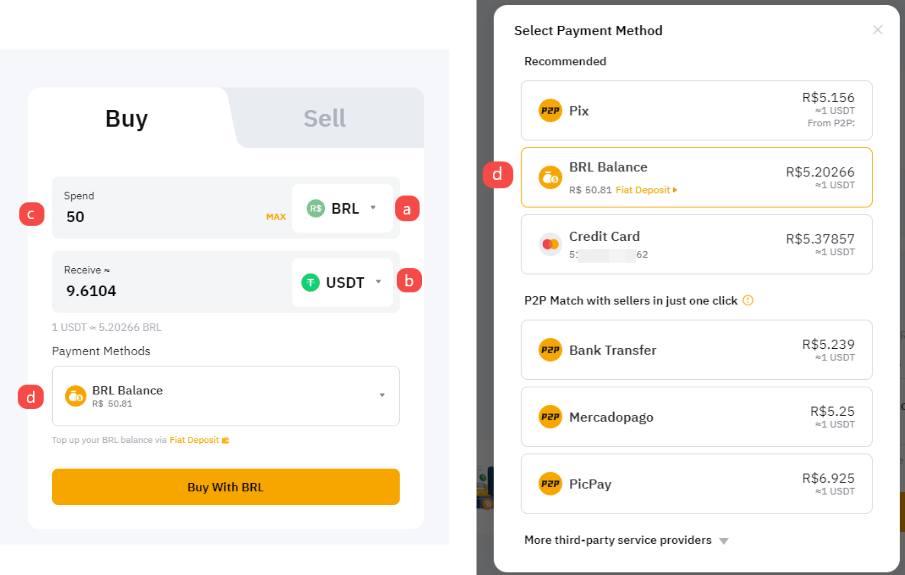Click the Mastercard credit card icon
This screenshot has width=905, height=575.
(550, 244)
